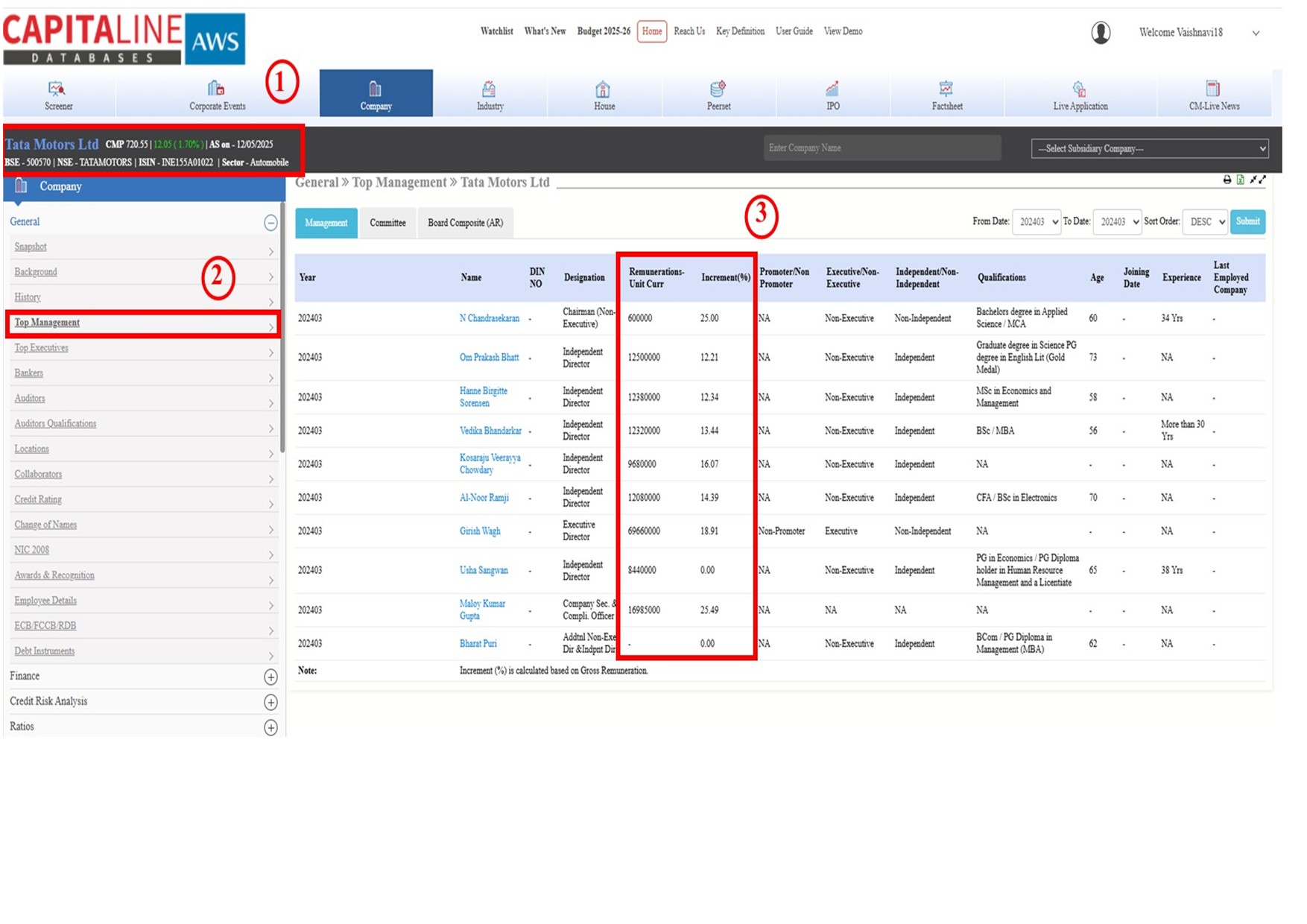Open the IPO module icon
Screen dimensions: 1307x924
pyautogui.click(x=832, y=89)
